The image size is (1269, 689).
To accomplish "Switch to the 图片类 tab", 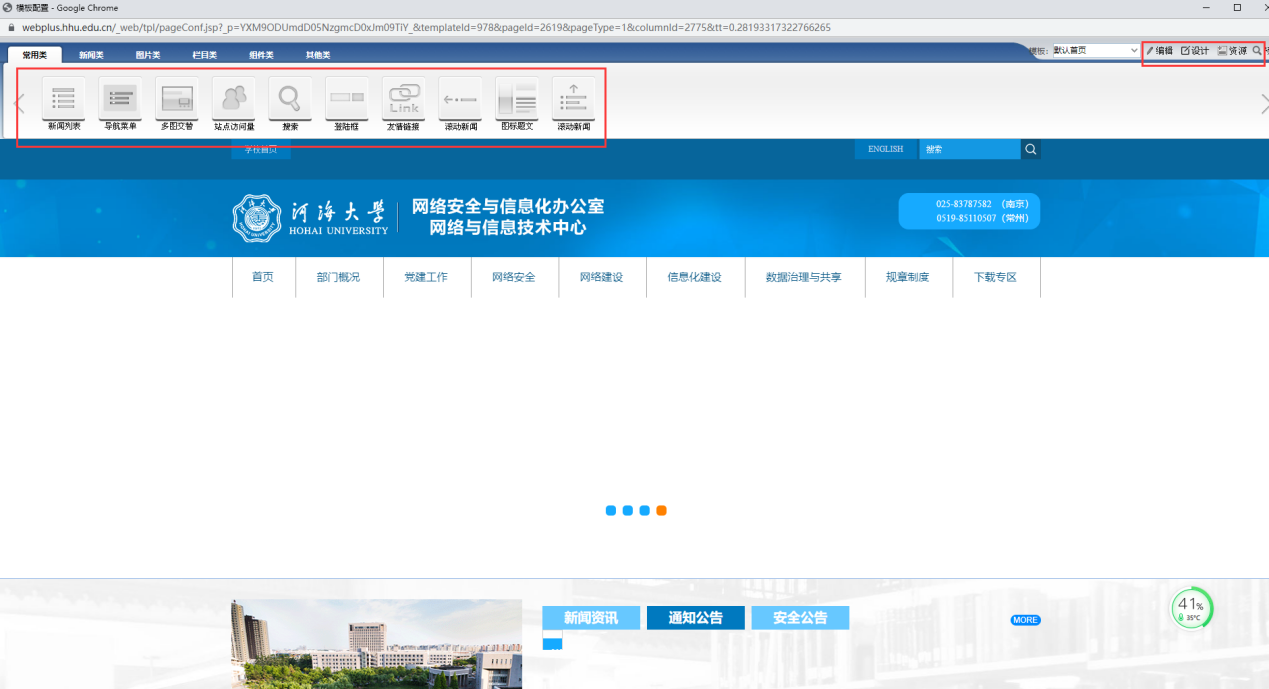I will point(148,55).
